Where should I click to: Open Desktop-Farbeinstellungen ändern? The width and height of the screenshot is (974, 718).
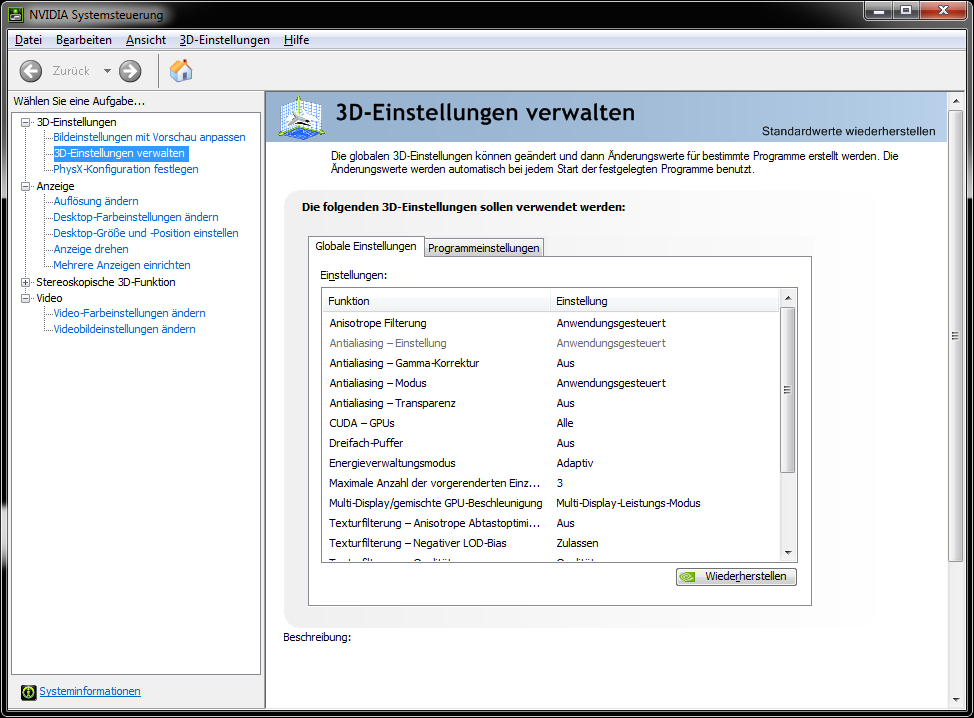coord(135,217)
